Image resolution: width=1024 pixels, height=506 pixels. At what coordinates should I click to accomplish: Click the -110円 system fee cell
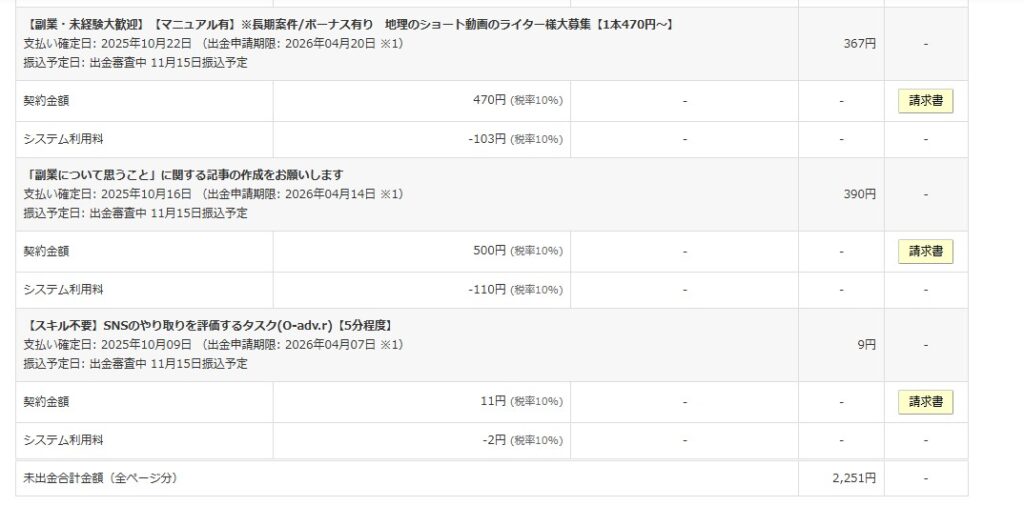487,290
